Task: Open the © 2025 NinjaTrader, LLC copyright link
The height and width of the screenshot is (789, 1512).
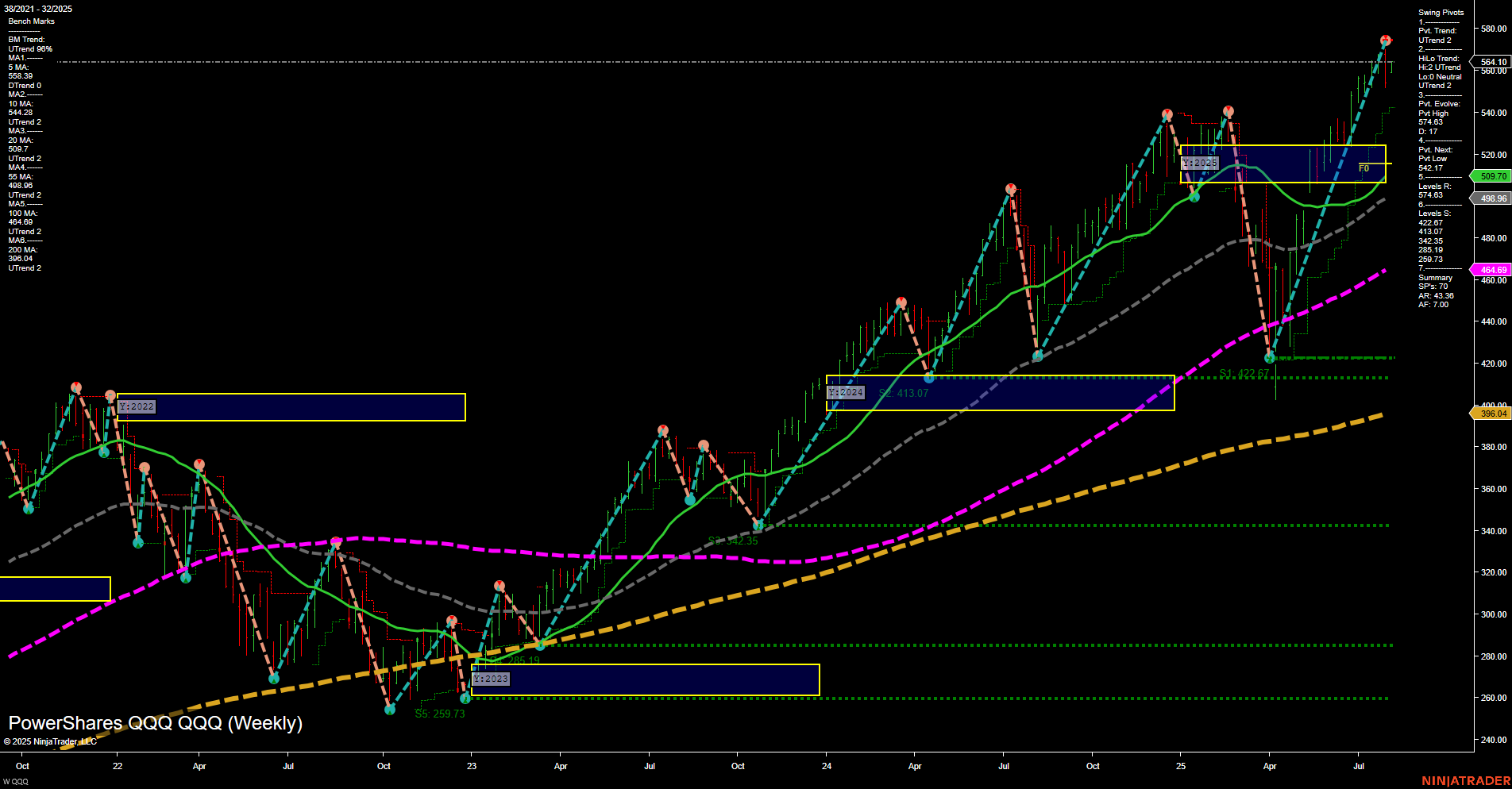Action: tap(49, 741)
